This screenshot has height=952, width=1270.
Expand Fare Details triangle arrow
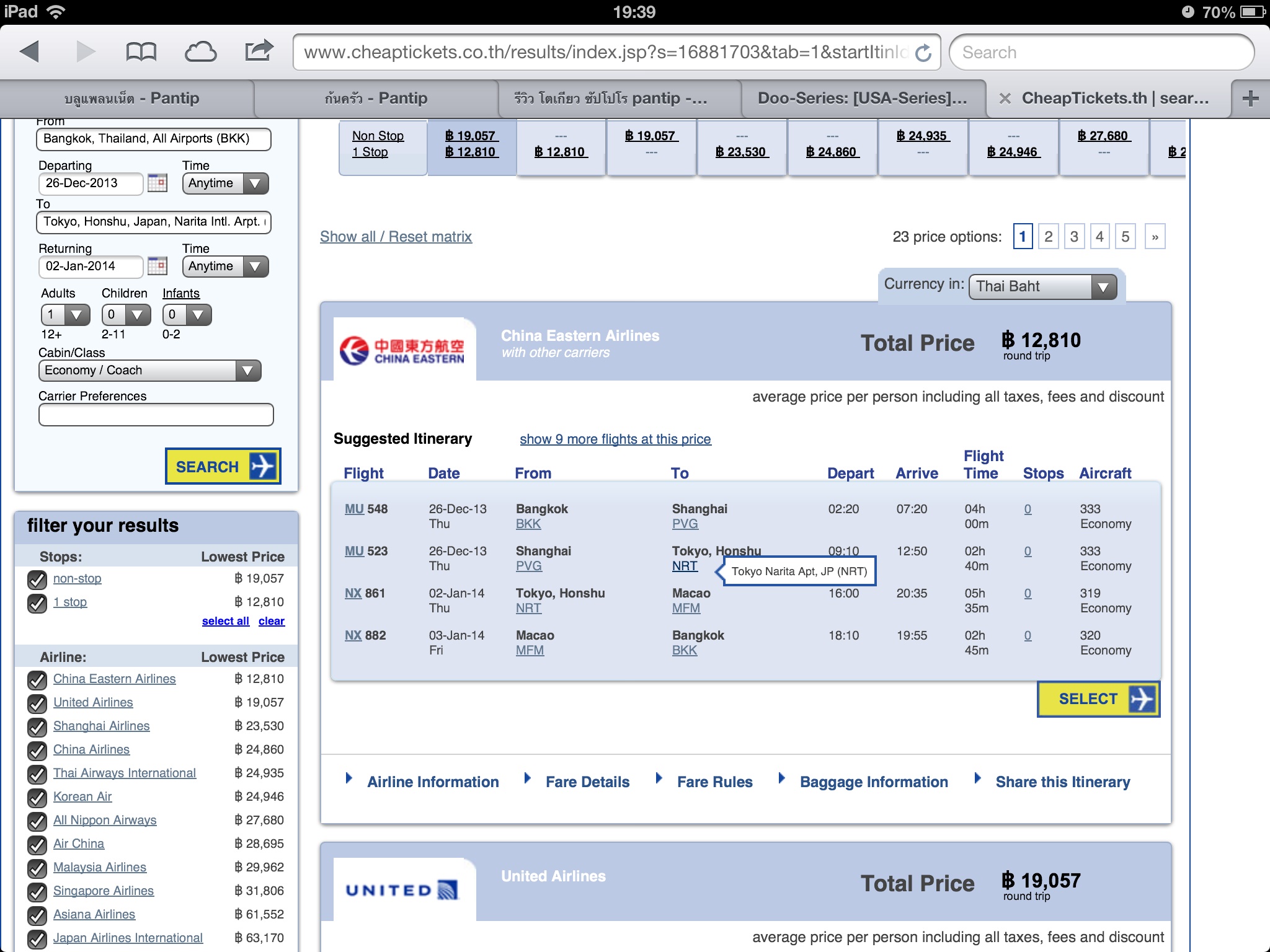pos(528,778)
